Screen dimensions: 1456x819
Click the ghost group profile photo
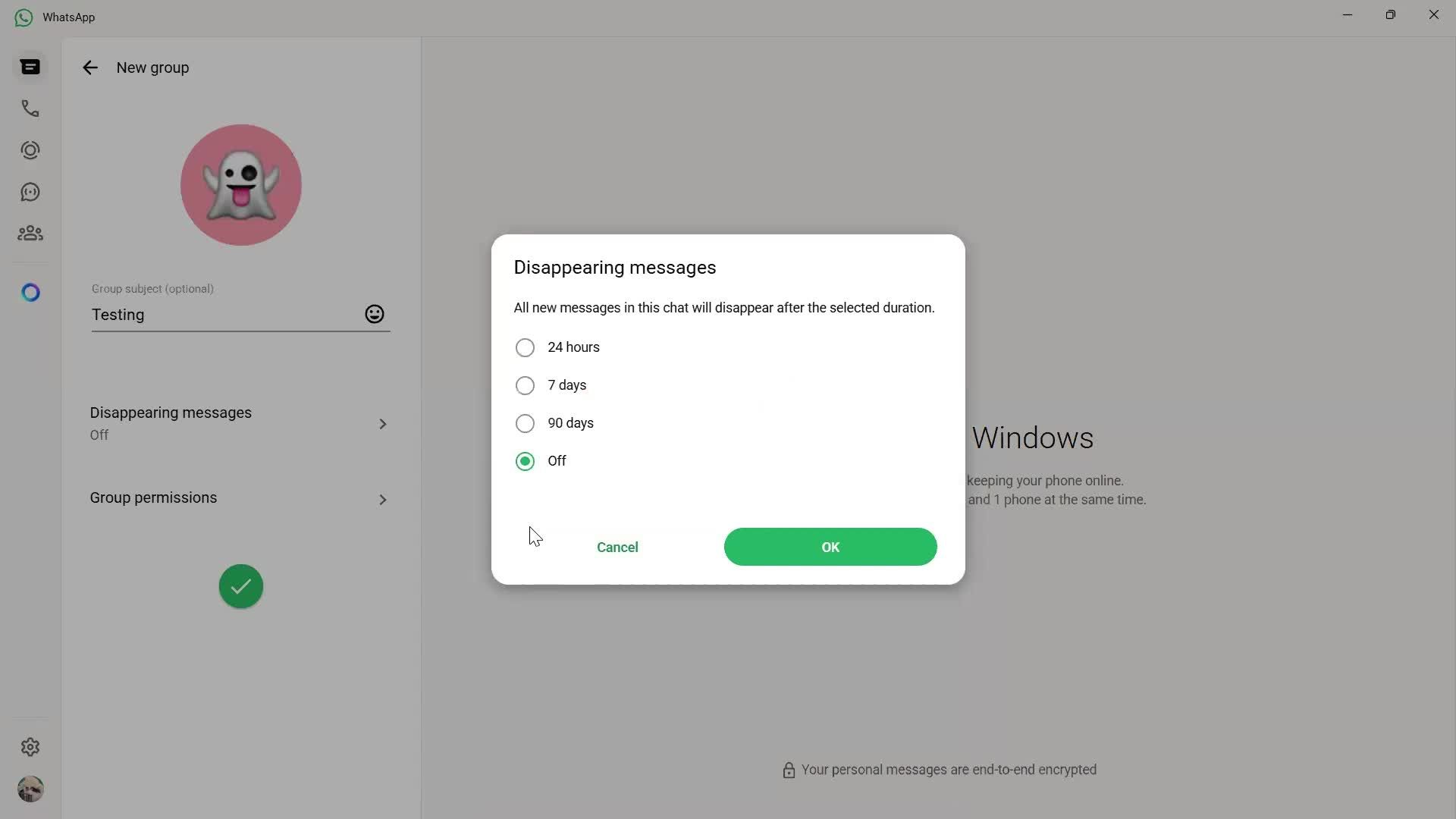pyautogui.click(x=240, y=184)
